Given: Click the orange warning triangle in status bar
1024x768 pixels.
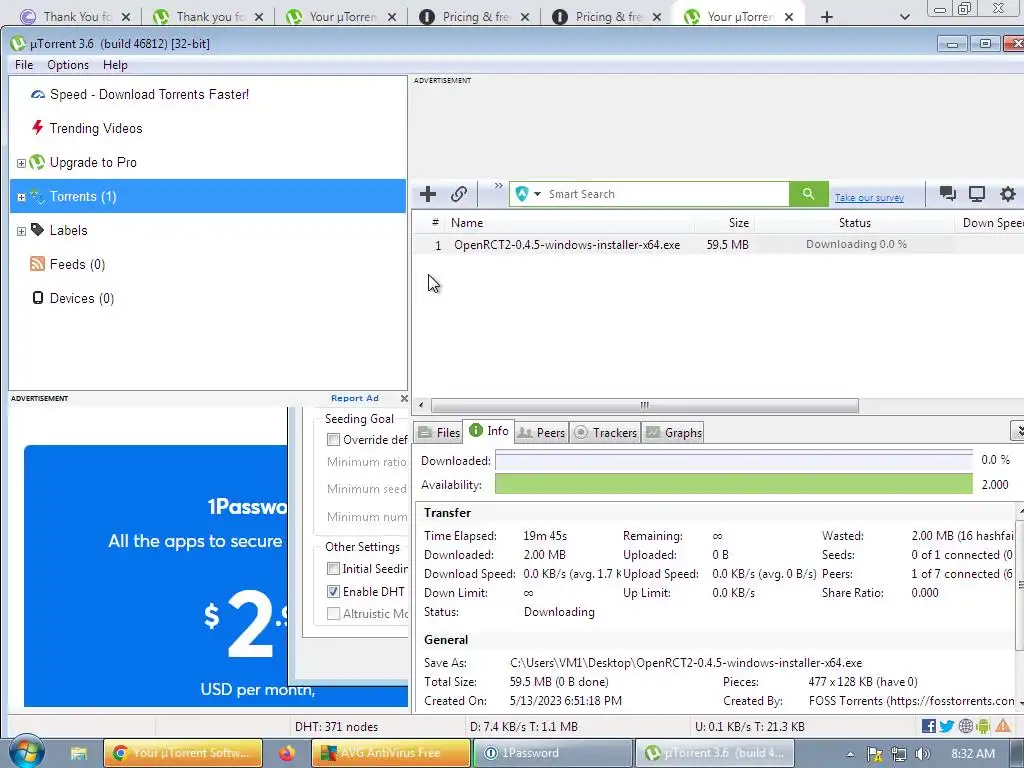Looking at the screenshot, I should coord(1002,726).
